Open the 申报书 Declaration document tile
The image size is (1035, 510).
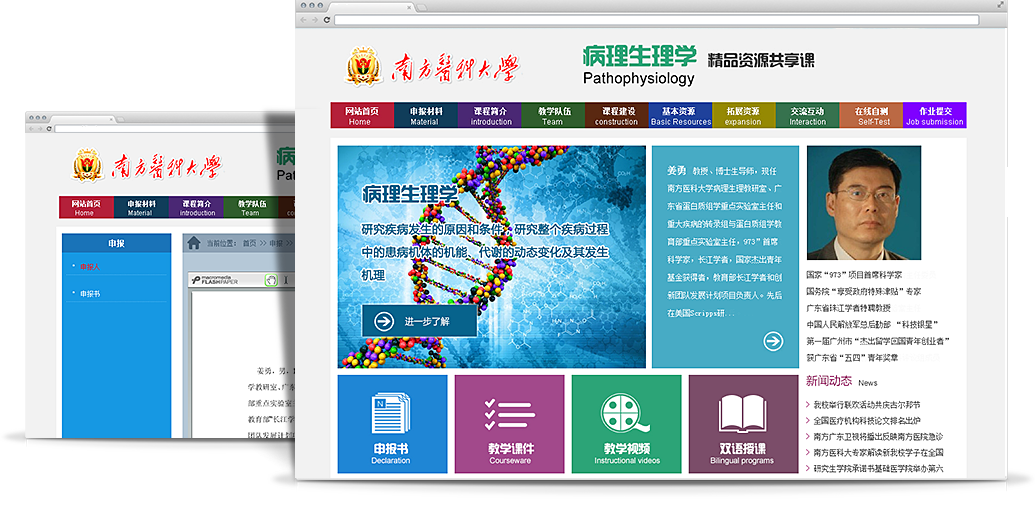coord(391,423)
